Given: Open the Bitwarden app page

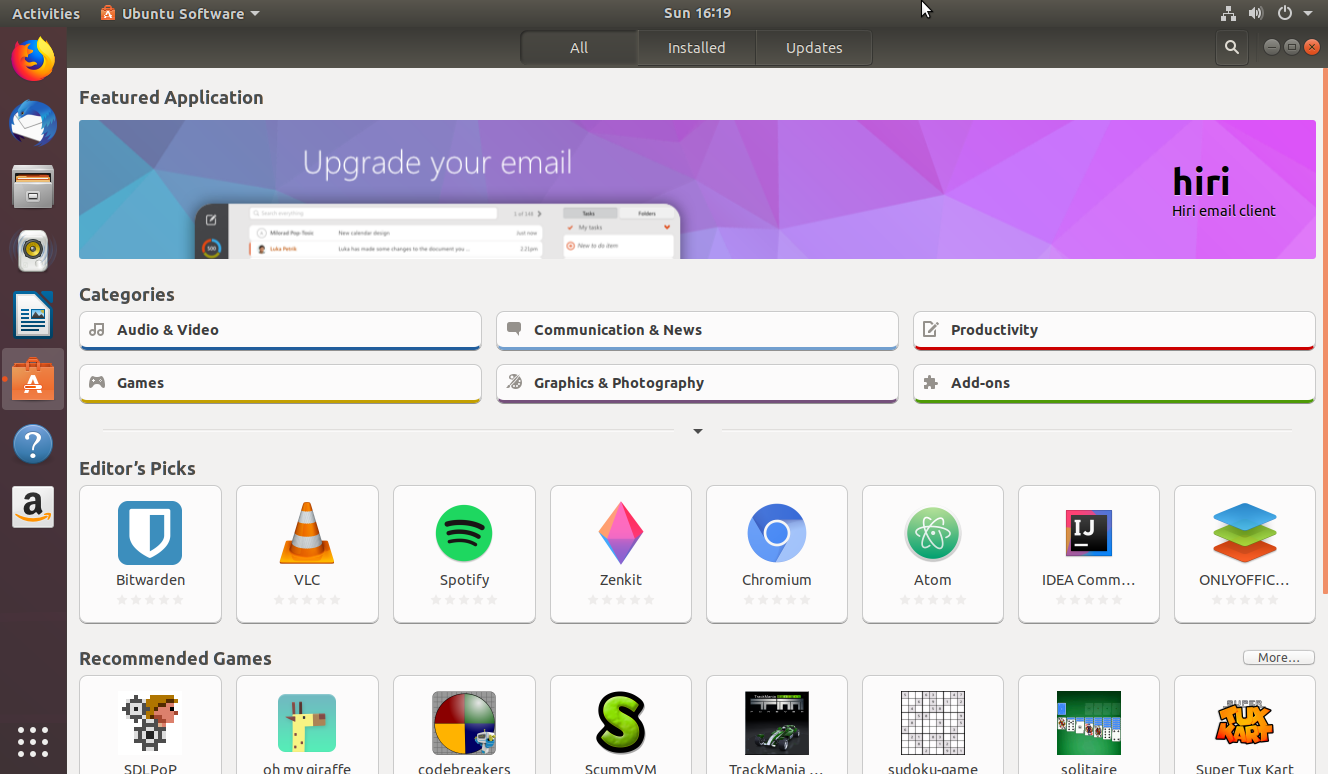Looking at the screenshot, I should 150,554.
